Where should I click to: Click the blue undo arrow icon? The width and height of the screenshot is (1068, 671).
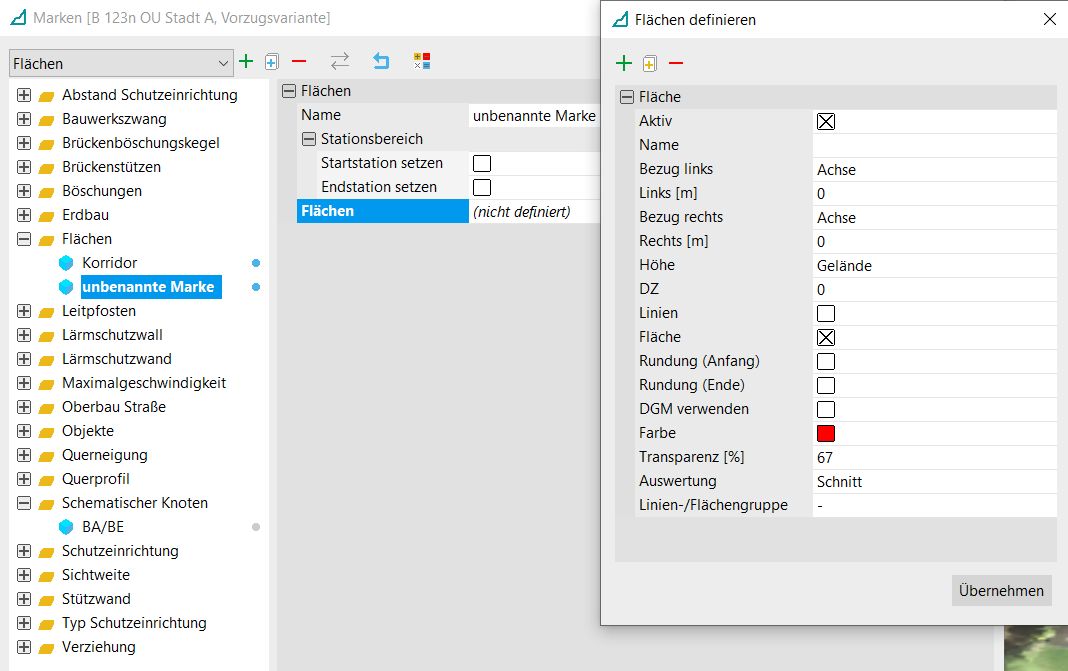coord(381,62)
